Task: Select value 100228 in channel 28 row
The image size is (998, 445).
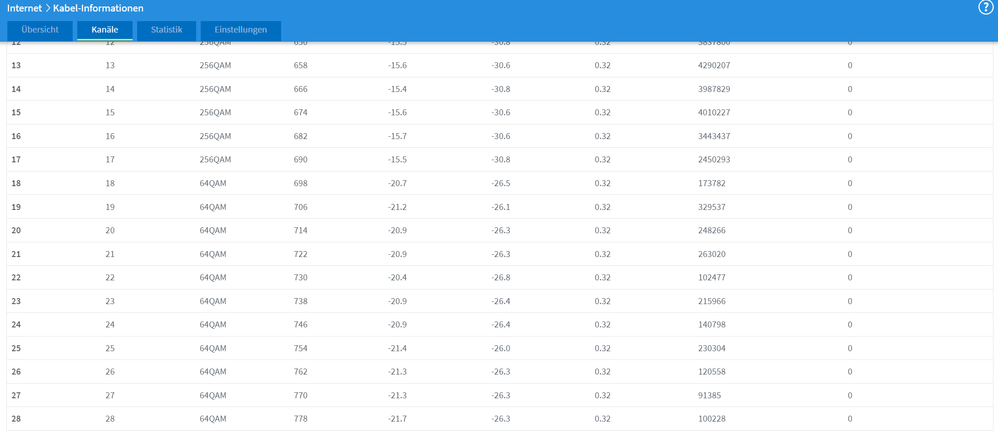Action: 712,419
